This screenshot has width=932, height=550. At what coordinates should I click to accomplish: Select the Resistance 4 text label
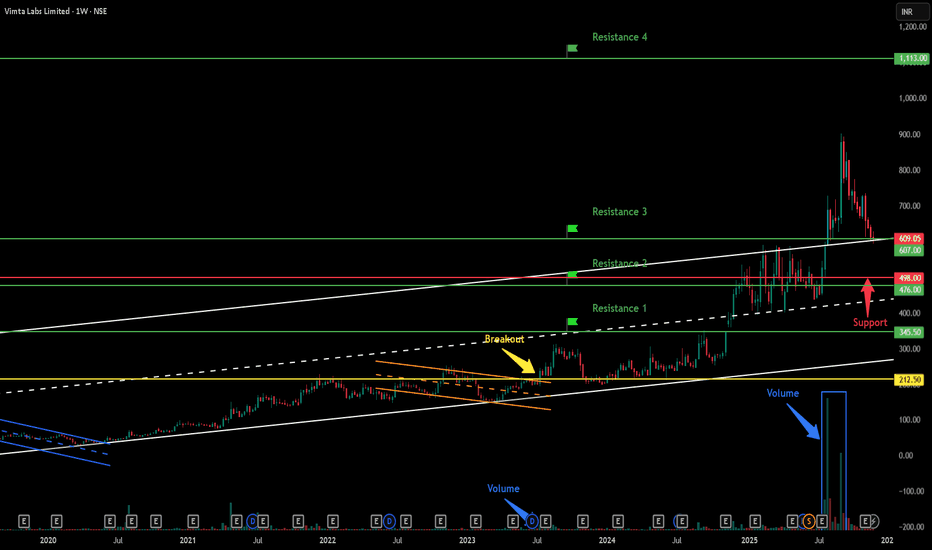tap(619, 37)
